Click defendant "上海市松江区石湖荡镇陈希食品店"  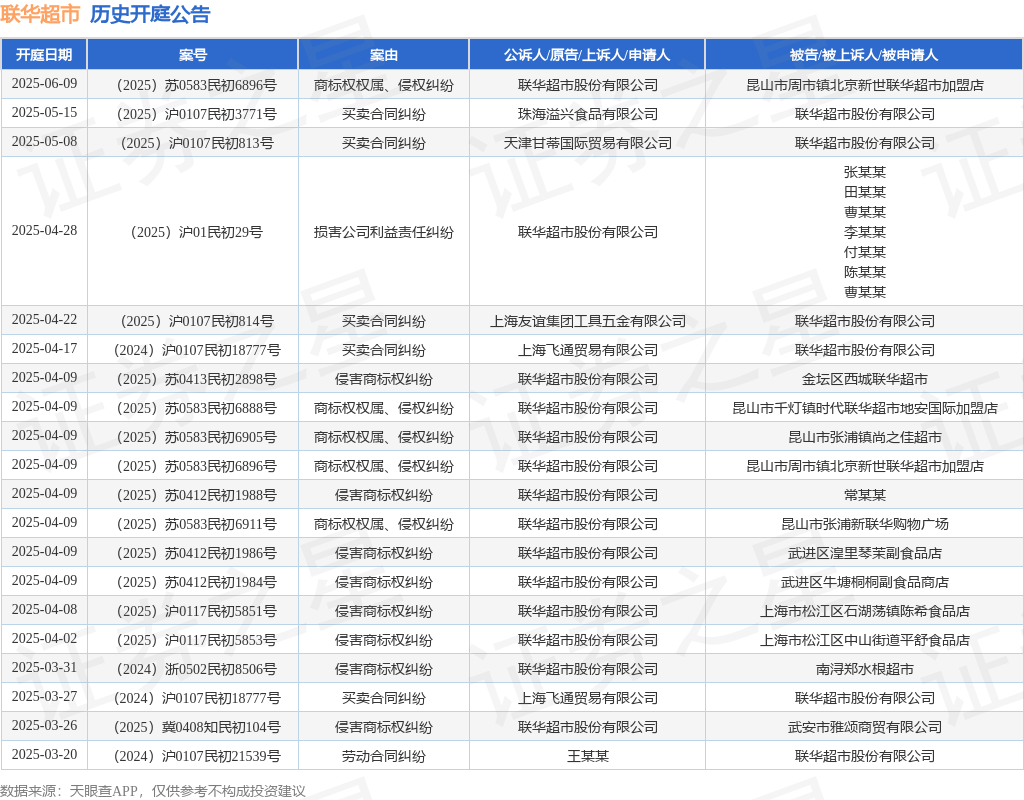(x=865, y=611)
